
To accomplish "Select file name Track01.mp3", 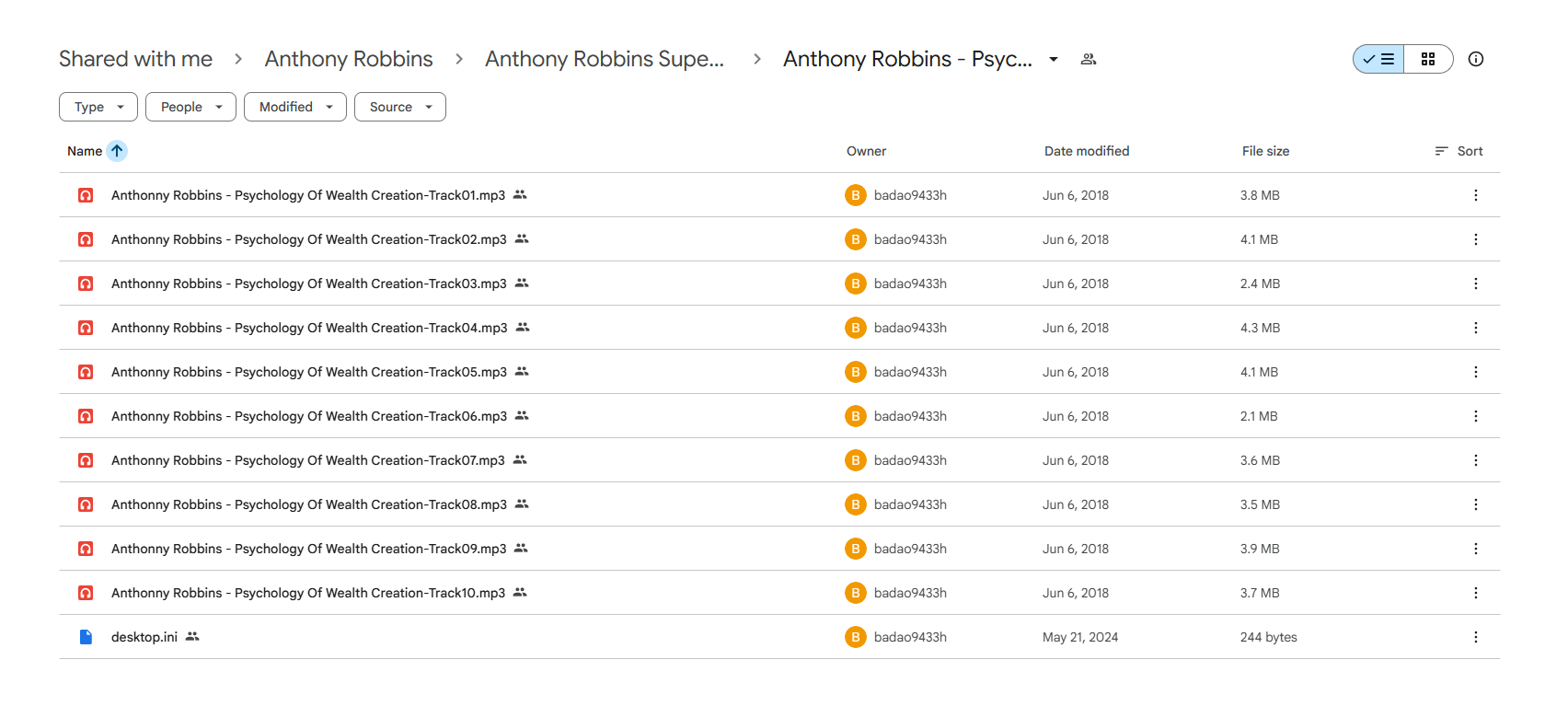I will point(308,195).
